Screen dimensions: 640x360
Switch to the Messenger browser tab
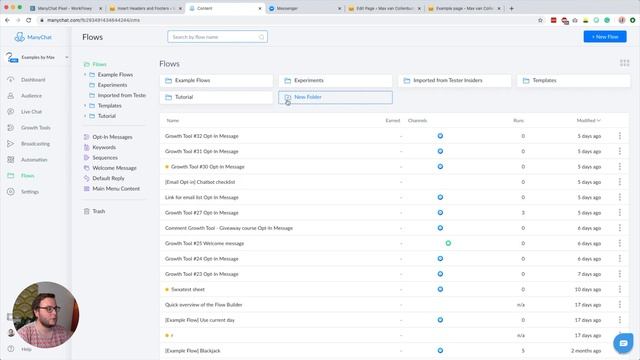point(305,8)
